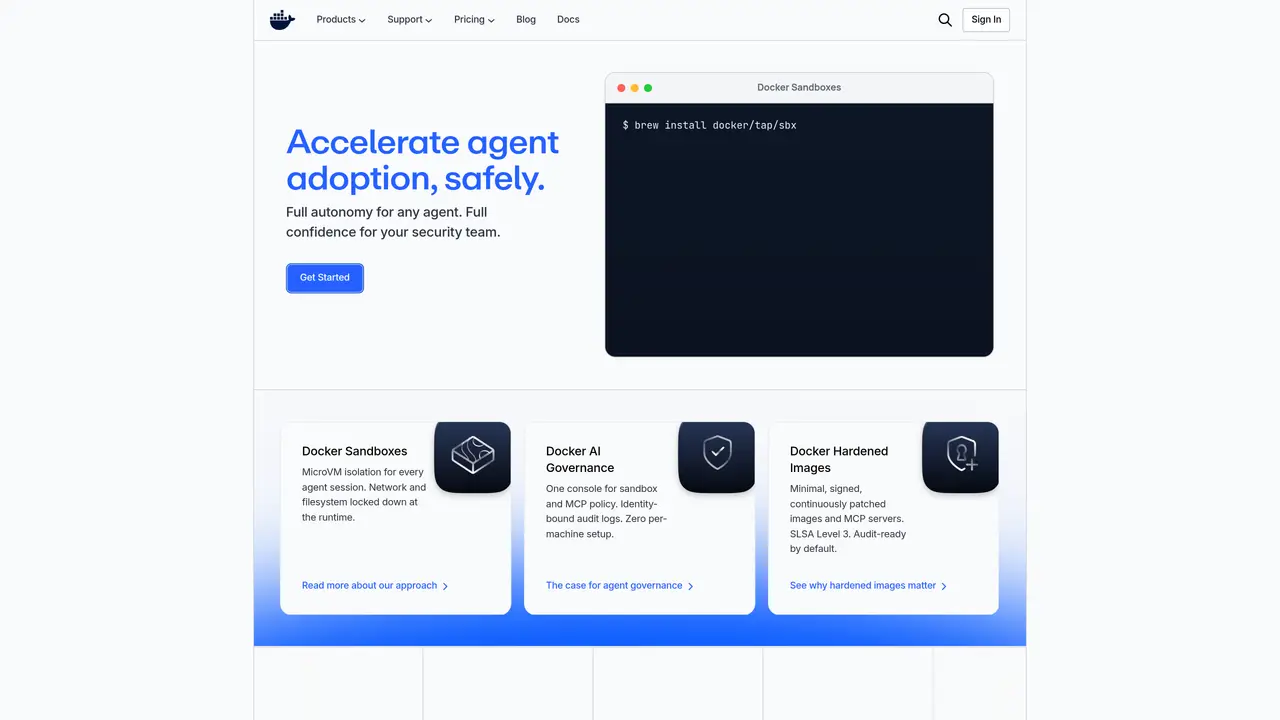The height and width of the screenshot is (720, 1280).
Task: Click the Accelerate agent adoption headline
Action: point(422,160)
